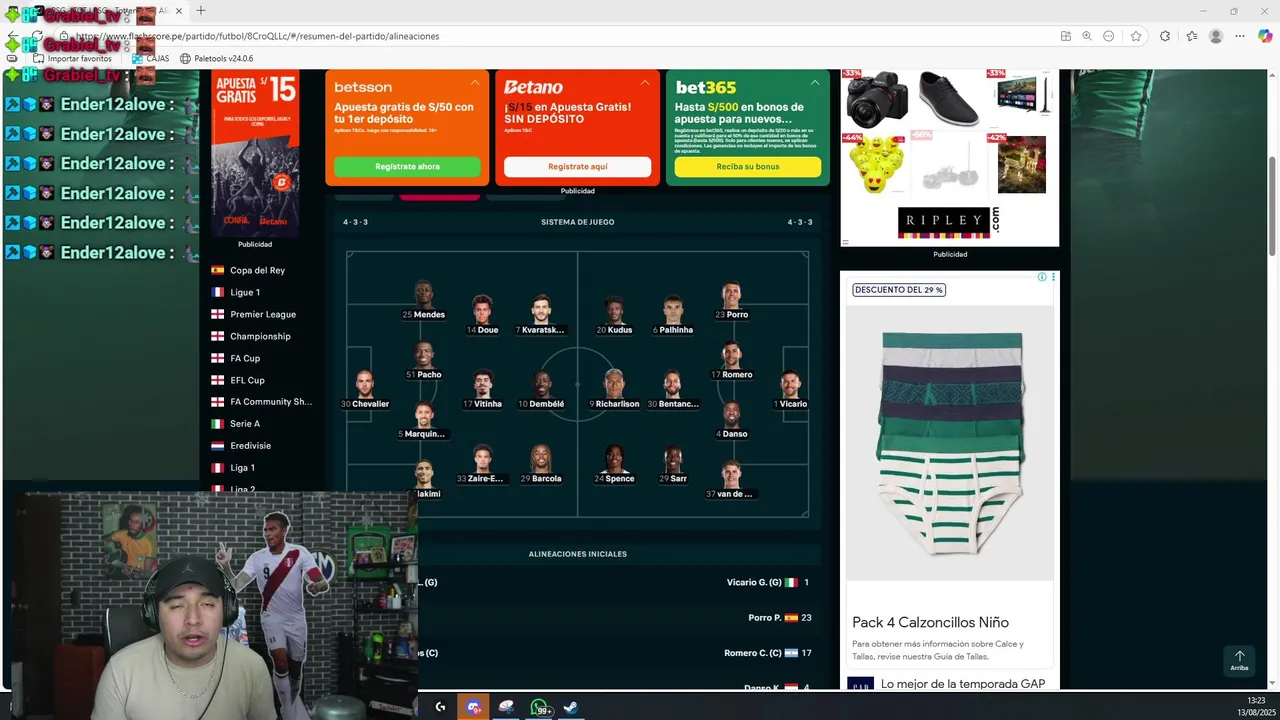The height and width of the screenshot is (720, 1280).
Task: Click the underwear pack product image
Action: click(x=950, y=442)
